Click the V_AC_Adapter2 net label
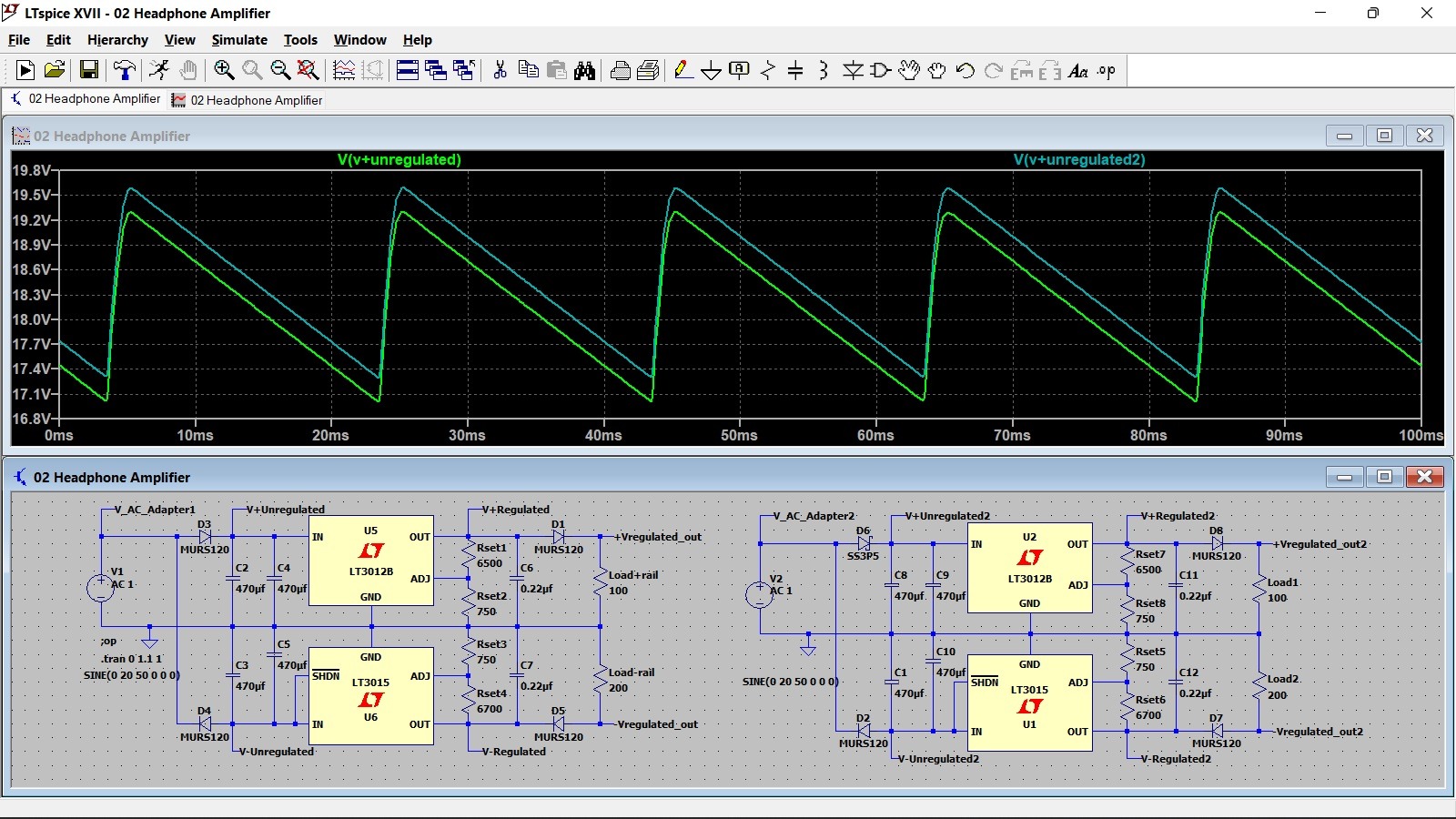Viewport: 1456px width, 819px height. (x=814, y=516)
